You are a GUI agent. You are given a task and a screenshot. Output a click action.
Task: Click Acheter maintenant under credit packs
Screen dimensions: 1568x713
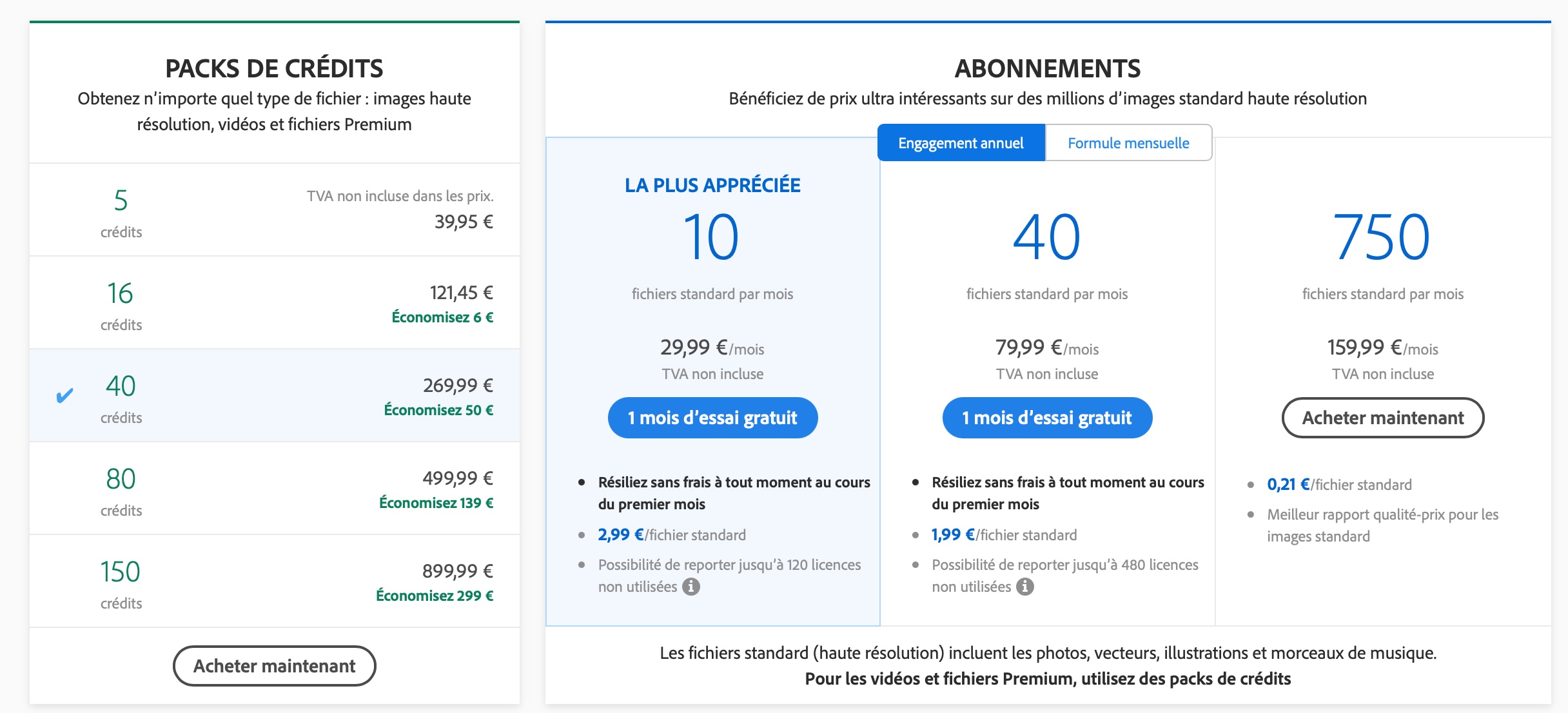pyautogui.click(x=274, y=666)
